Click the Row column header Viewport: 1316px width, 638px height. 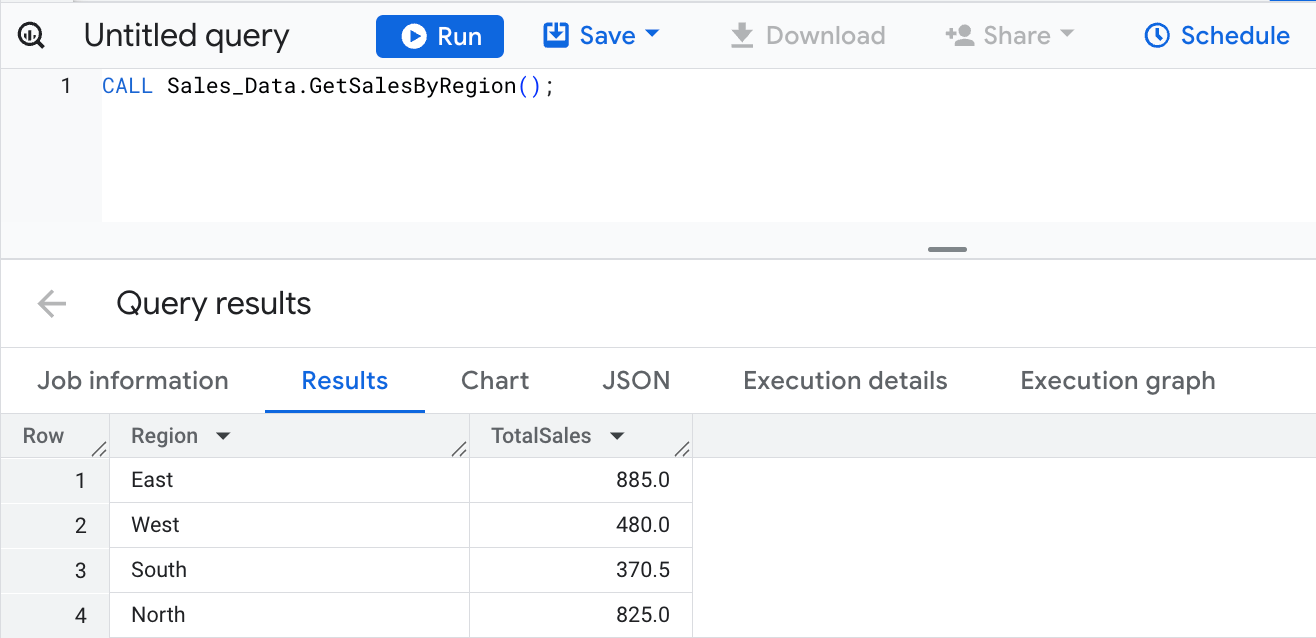click(44, 436)
